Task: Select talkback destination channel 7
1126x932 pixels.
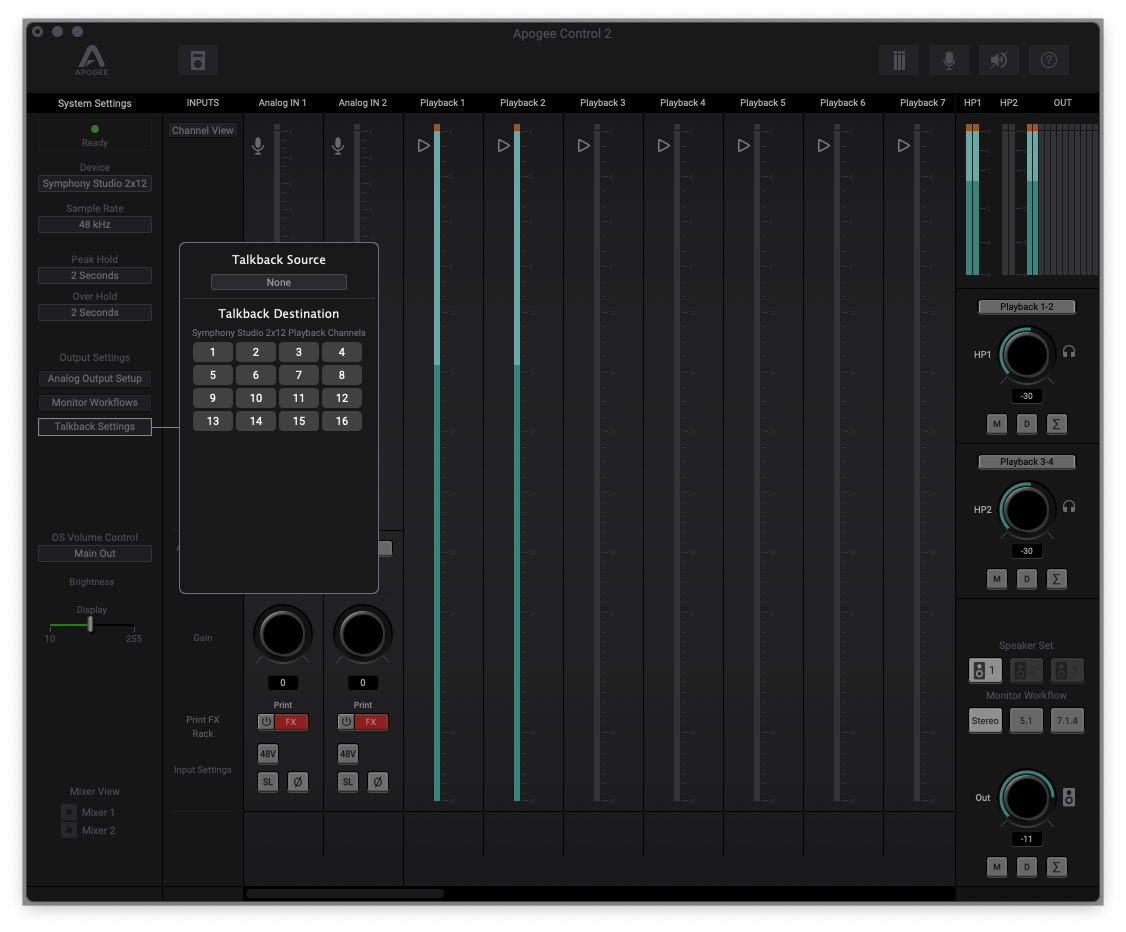Action: pyautogui.click(x=298, y=375)
